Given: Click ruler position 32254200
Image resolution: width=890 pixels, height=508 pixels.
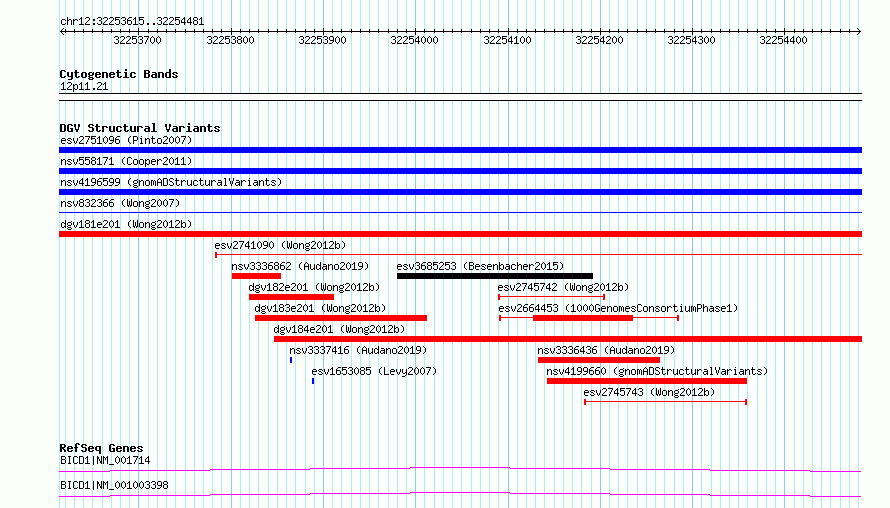Looking at the screenshot, I should click(599, 40).
